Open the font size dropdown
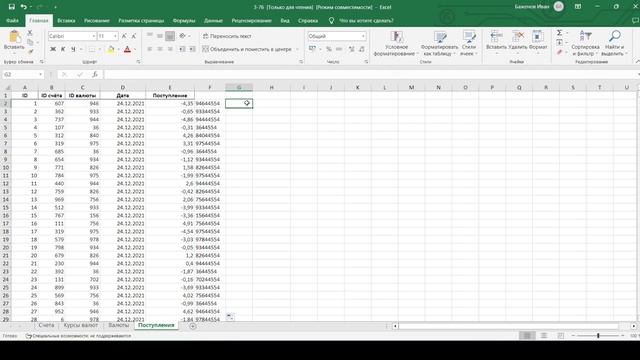640x360 pixels. pyautogui.click(x=115, y=36)
